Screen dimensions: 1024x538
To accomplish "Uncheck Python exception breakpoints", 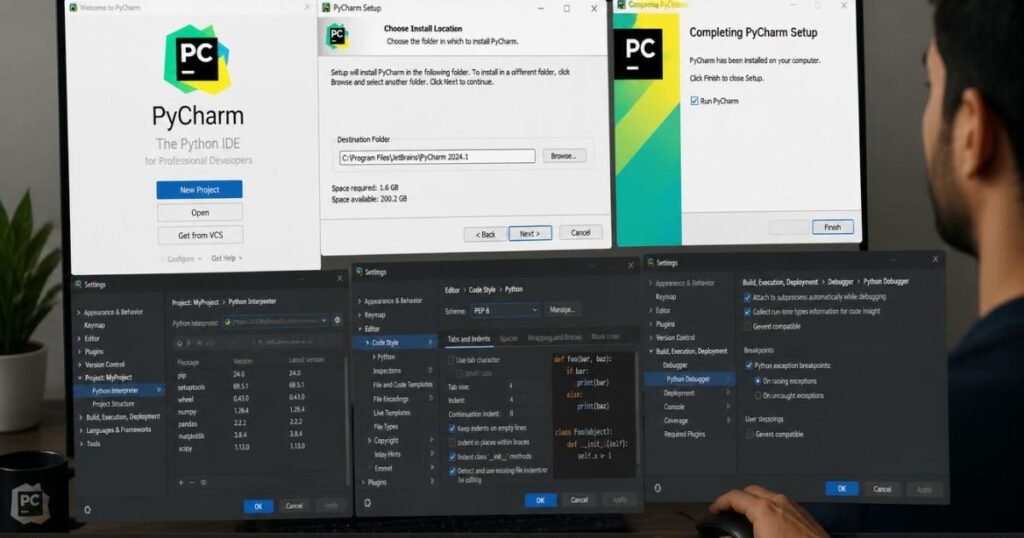I will (x=748, y=366).
